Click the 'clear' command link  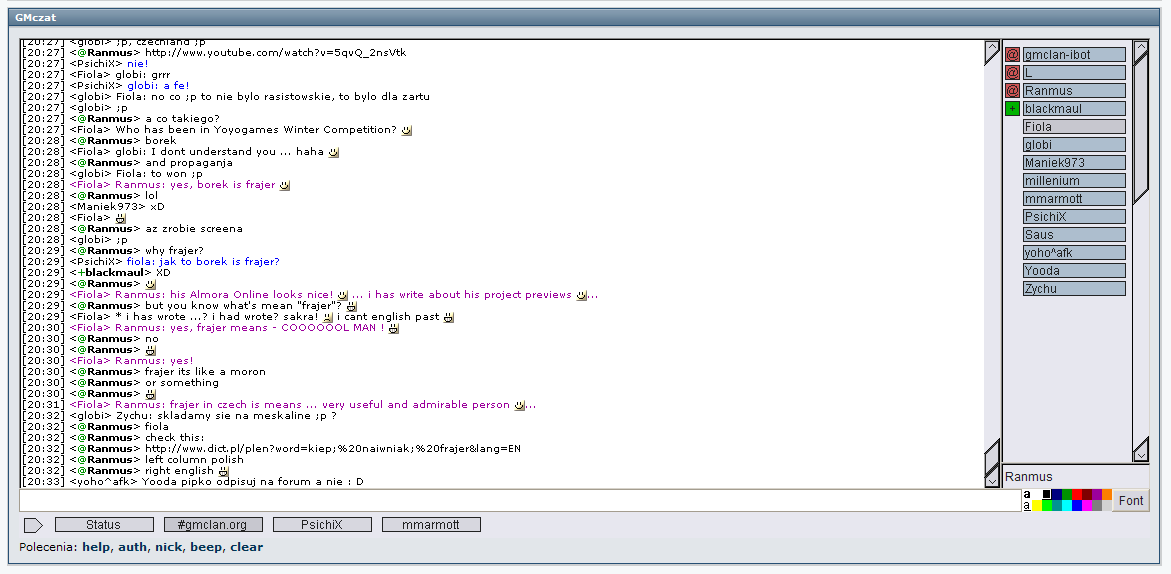point(247,547)
